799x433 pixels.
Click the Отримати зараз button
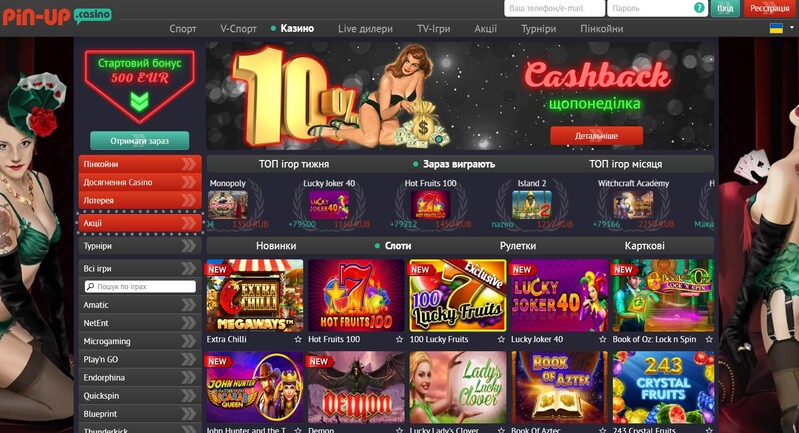140,141
